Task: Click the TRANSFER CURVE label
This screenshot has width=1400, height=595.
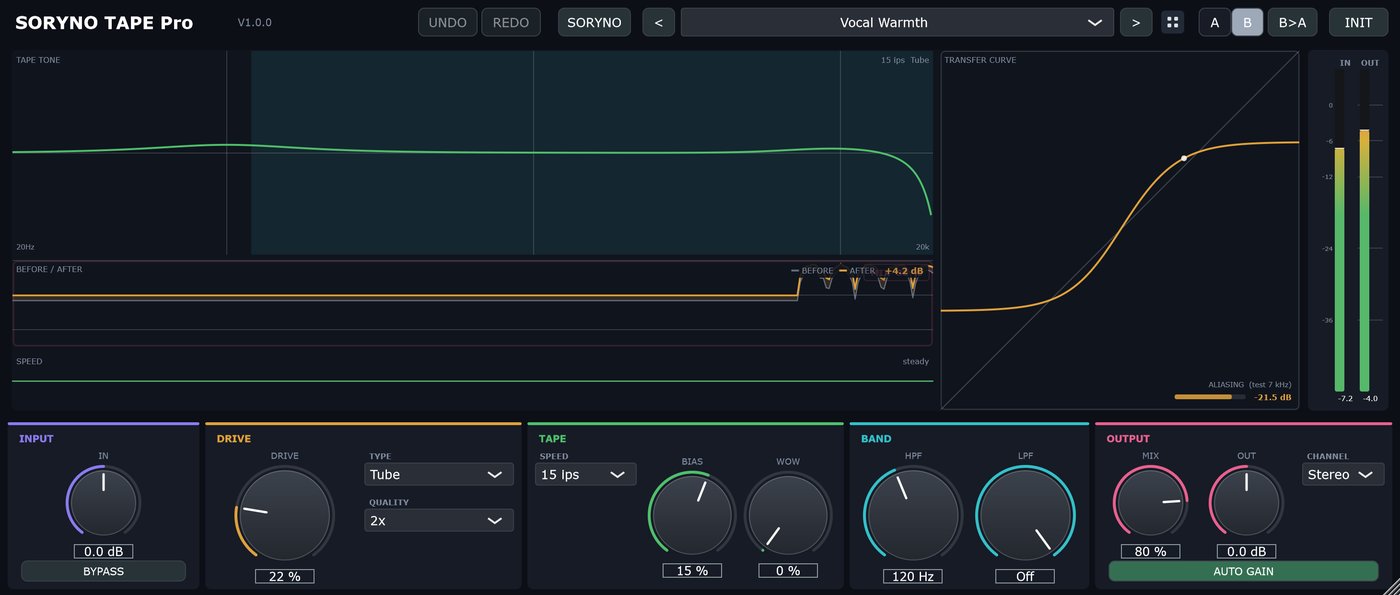Action: click(x=980, y=60)
